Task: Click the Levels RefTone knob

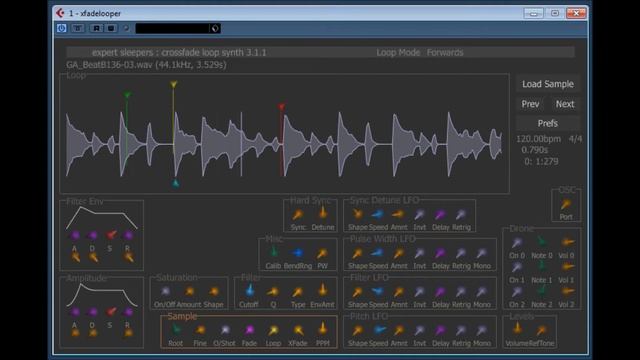Action: (542, 330)
